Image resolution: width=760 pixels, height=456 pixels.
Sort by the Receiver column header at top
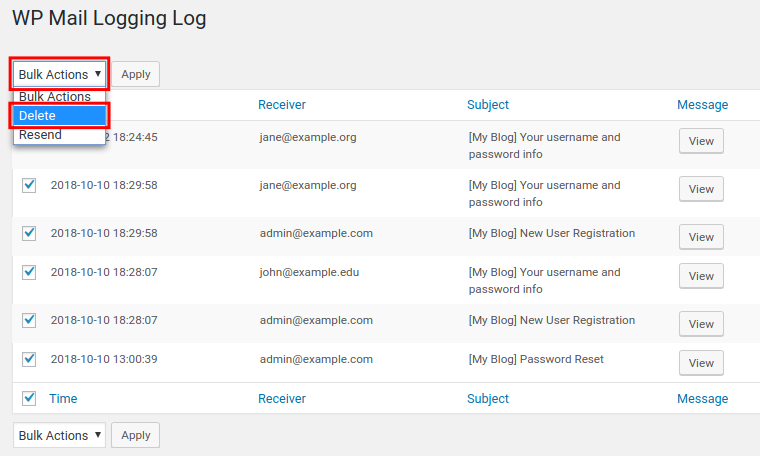click(281, 105)
